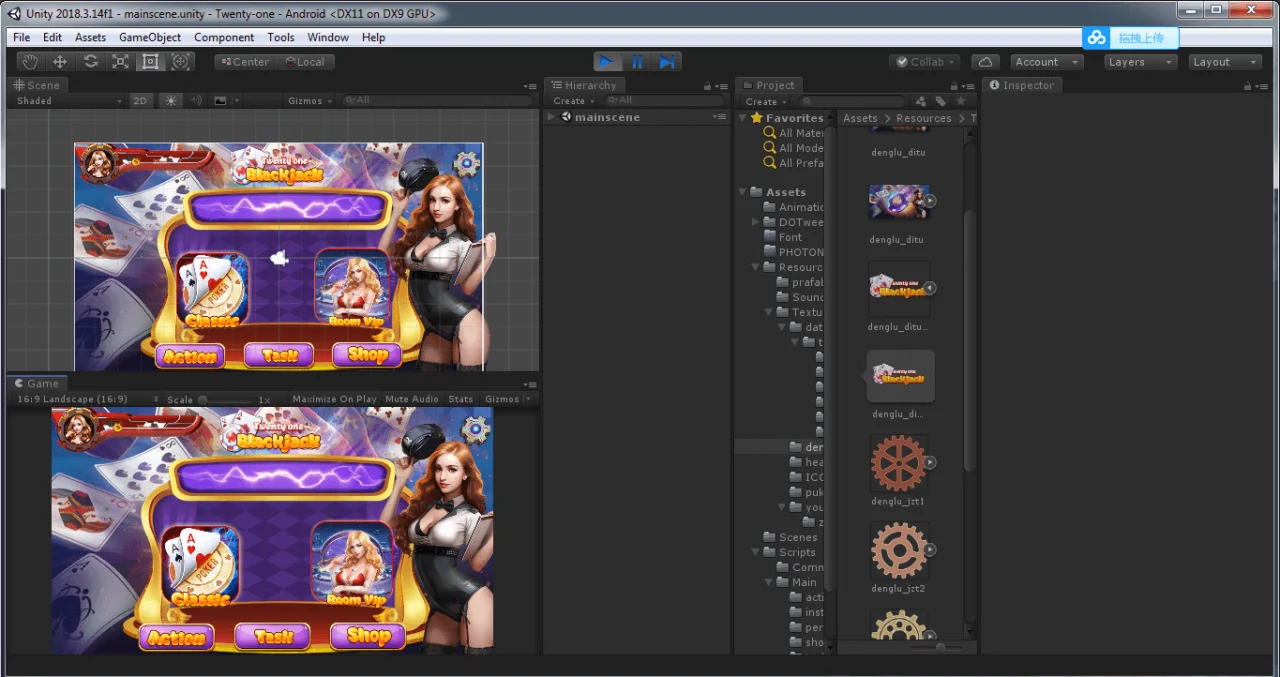Select the Rect Transform tool
1280x677 pixels.
150,62
